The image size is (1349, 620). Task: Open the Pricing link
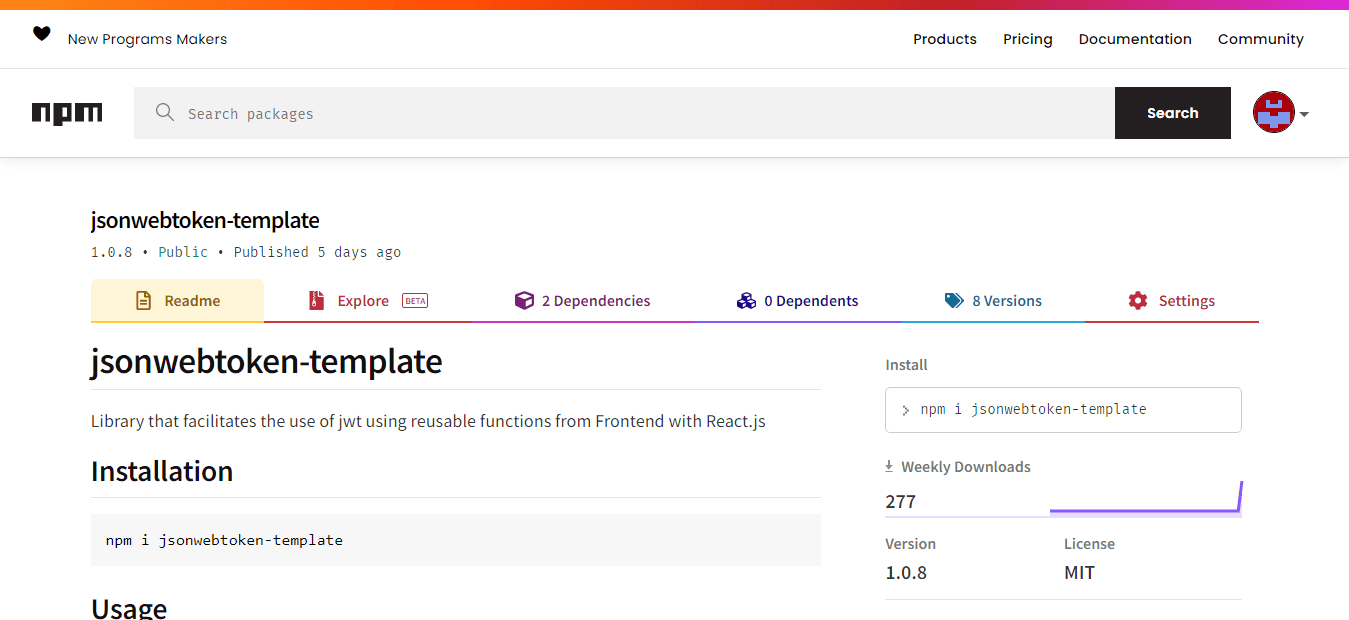click(1028, 39)
